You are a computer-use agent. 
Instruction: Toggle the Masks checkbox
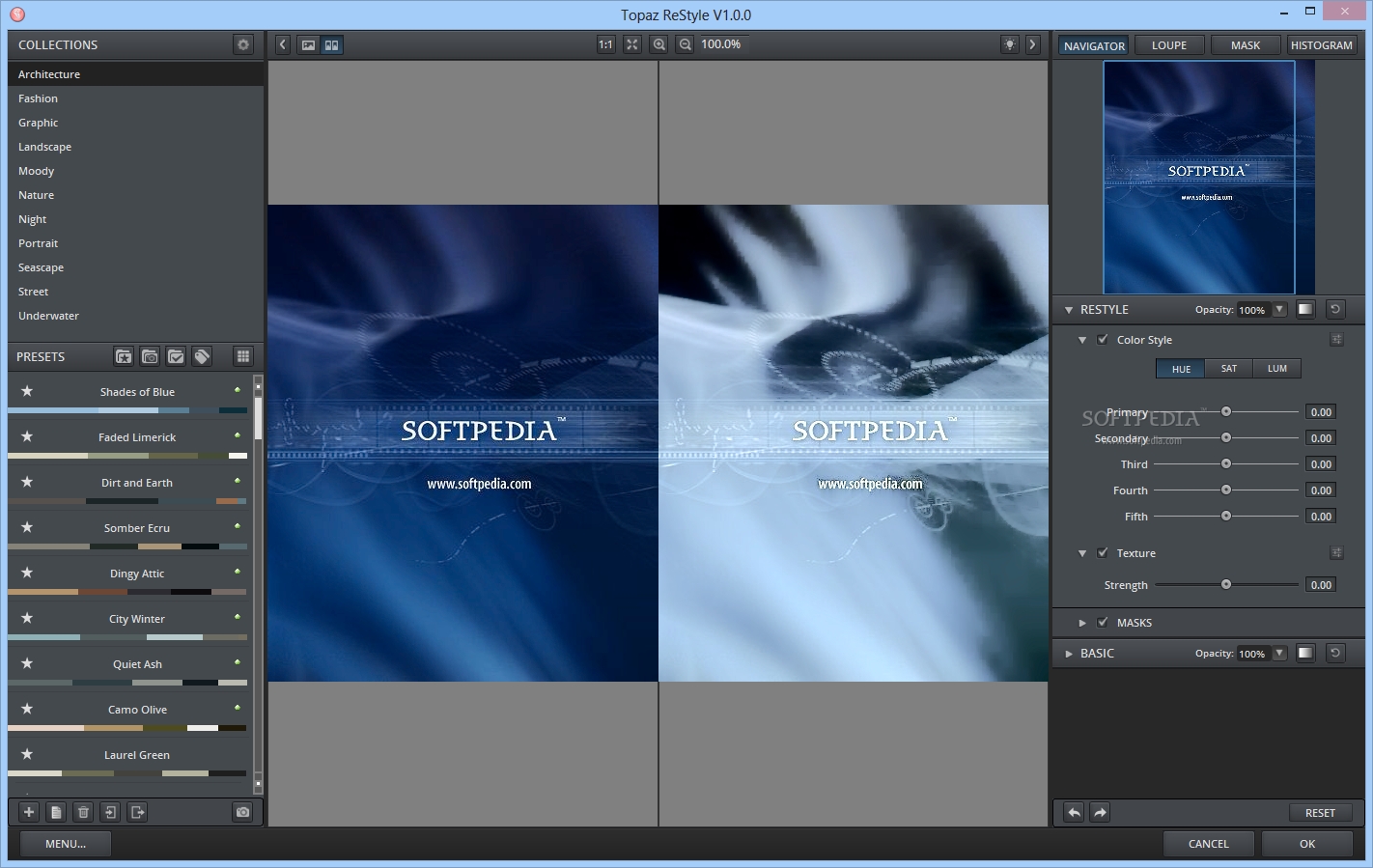(x=1103, y=622)
